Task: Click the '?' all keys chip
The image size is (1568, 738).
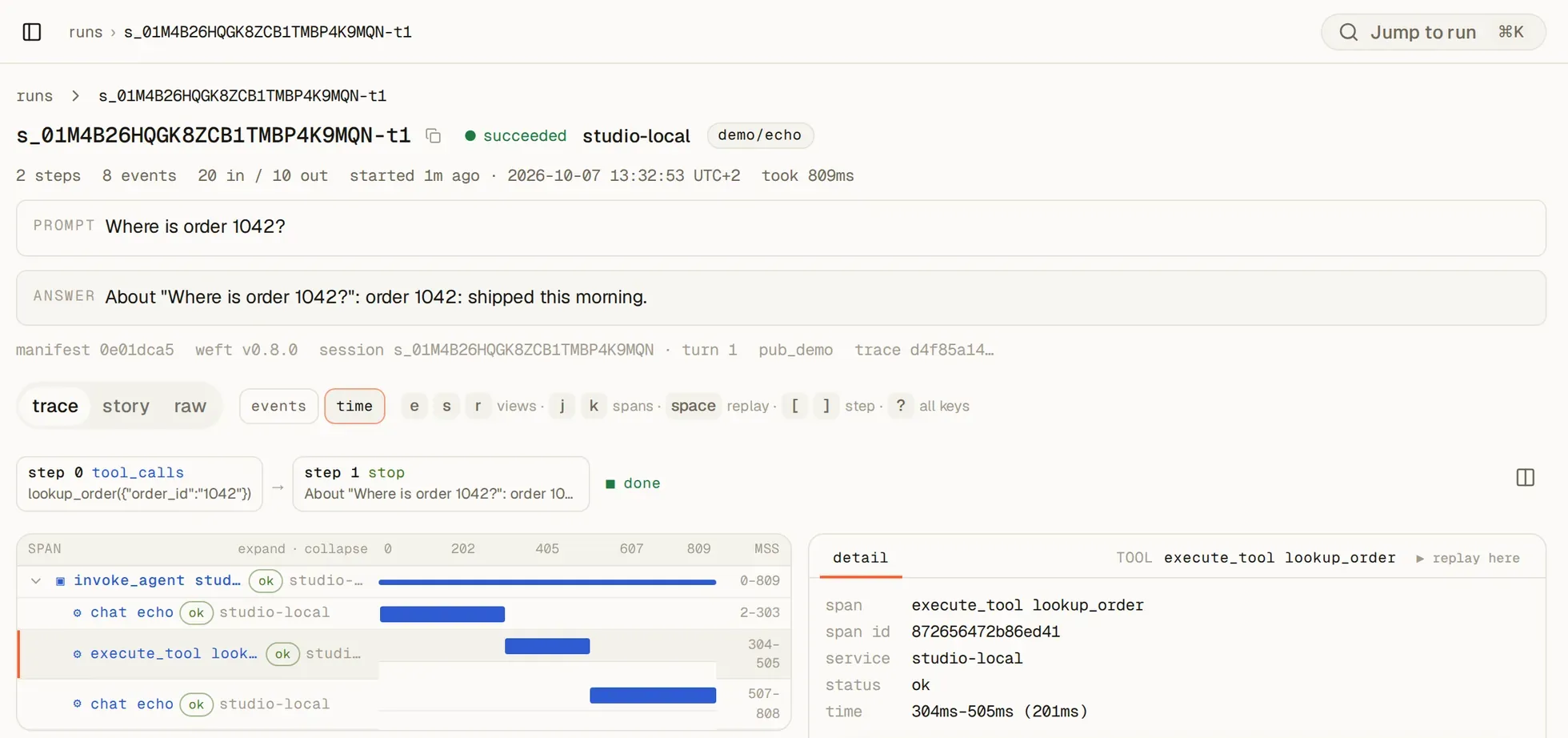Action: click(x=901, y=406)
